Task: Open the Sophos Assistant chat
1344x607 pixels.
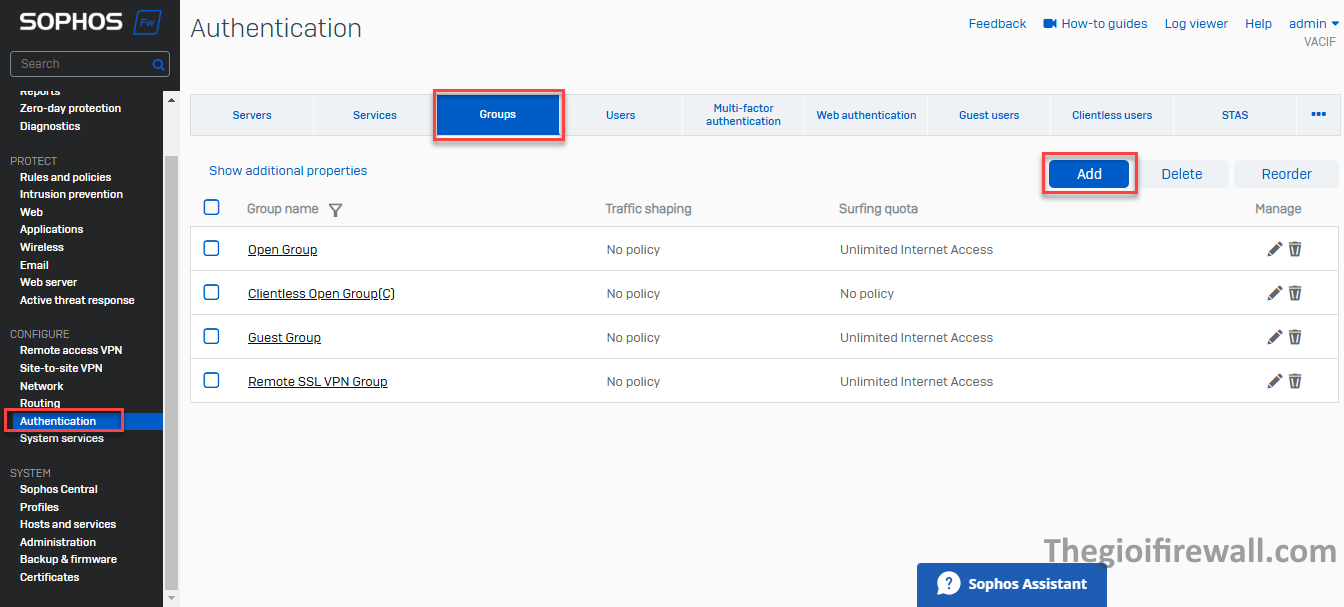Action: click(x=1011, y=584)
